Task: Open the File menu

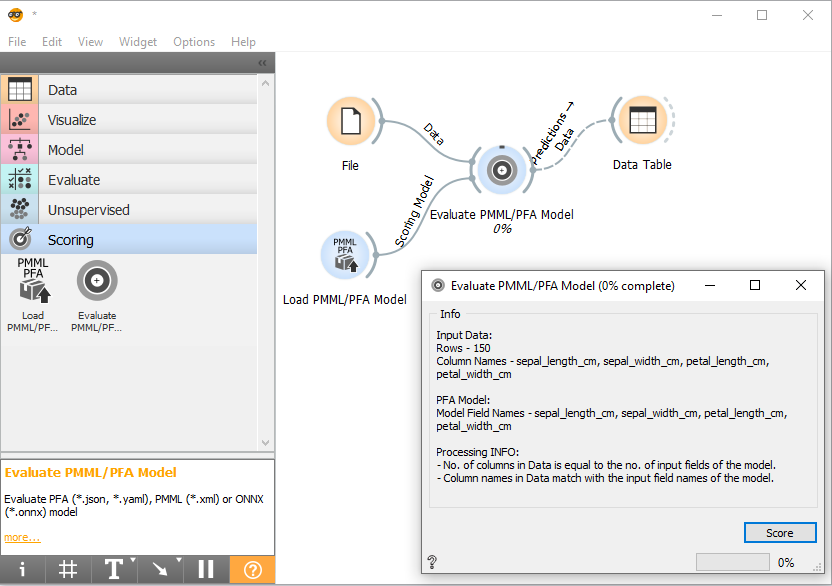Action: coord(17,41)
